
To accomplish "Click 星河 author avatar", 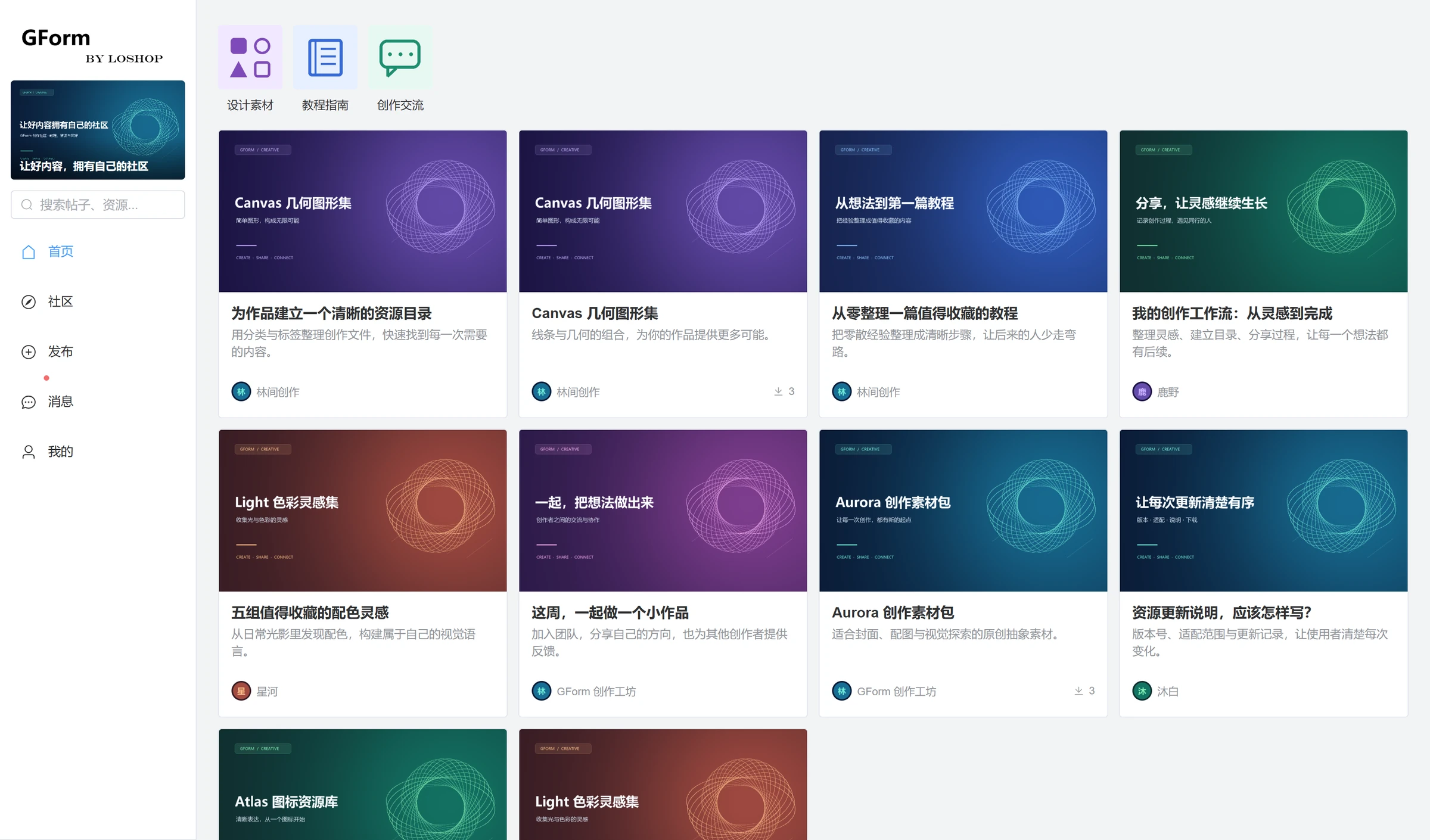I will 241,691.
